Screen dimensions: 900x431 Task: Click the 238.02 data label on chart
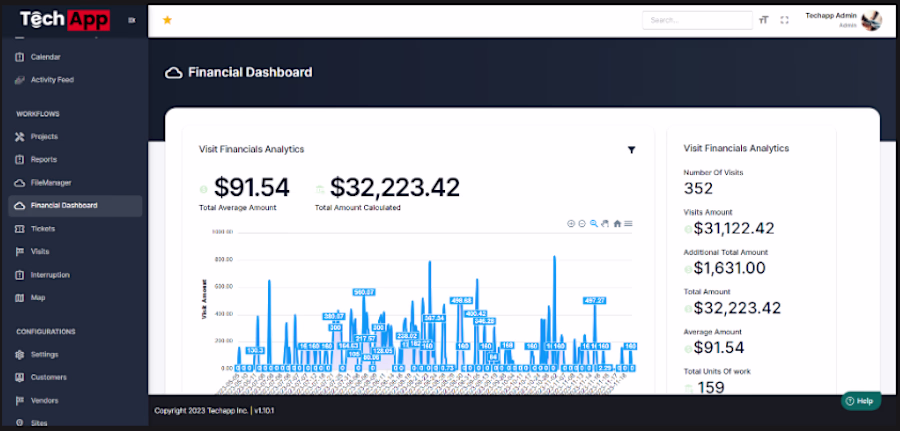coord(407,336)
